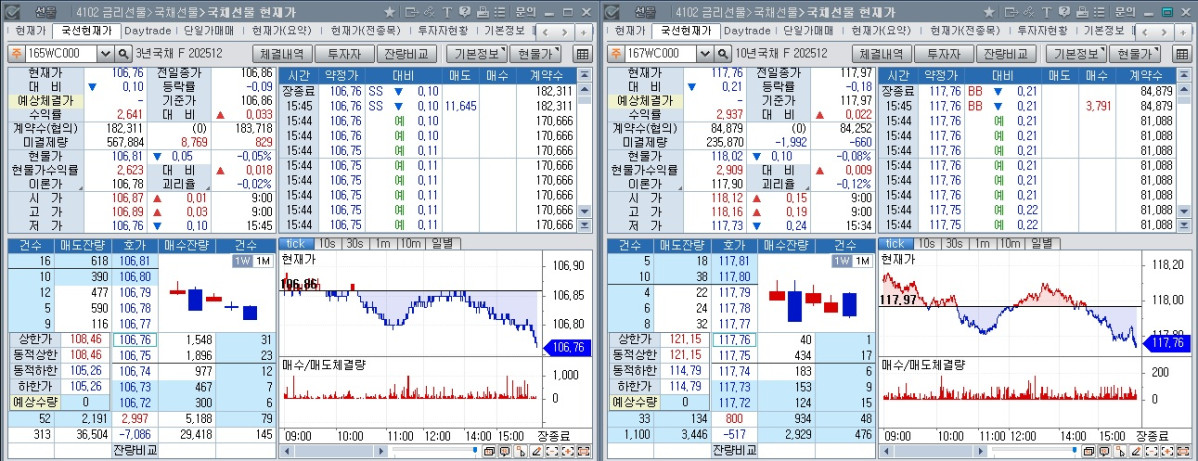Open the 기본정보 dropdown button in the 3년국채 window
Image resolution: width=1198 pixels, height=461 pixels.
point(477,54)
